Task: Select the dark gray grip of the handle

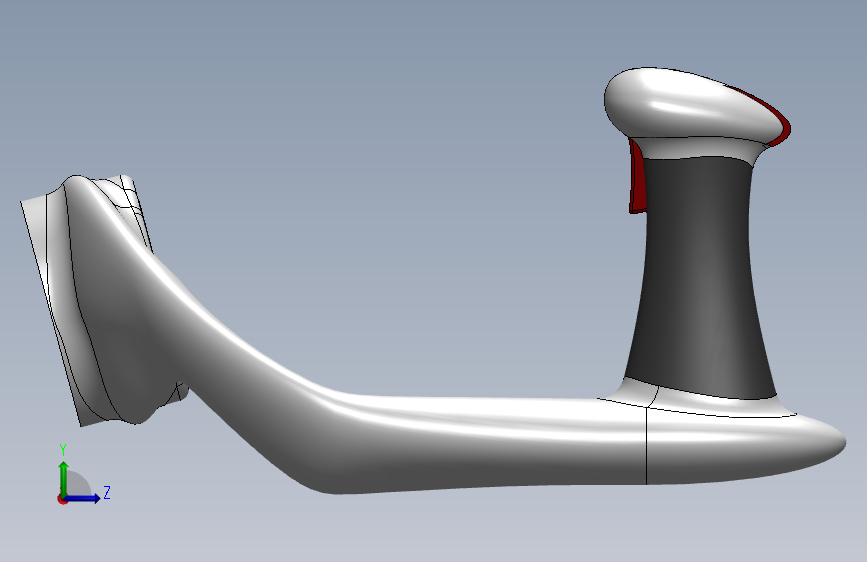Action: pyautogui.click(x=699, y=277)
